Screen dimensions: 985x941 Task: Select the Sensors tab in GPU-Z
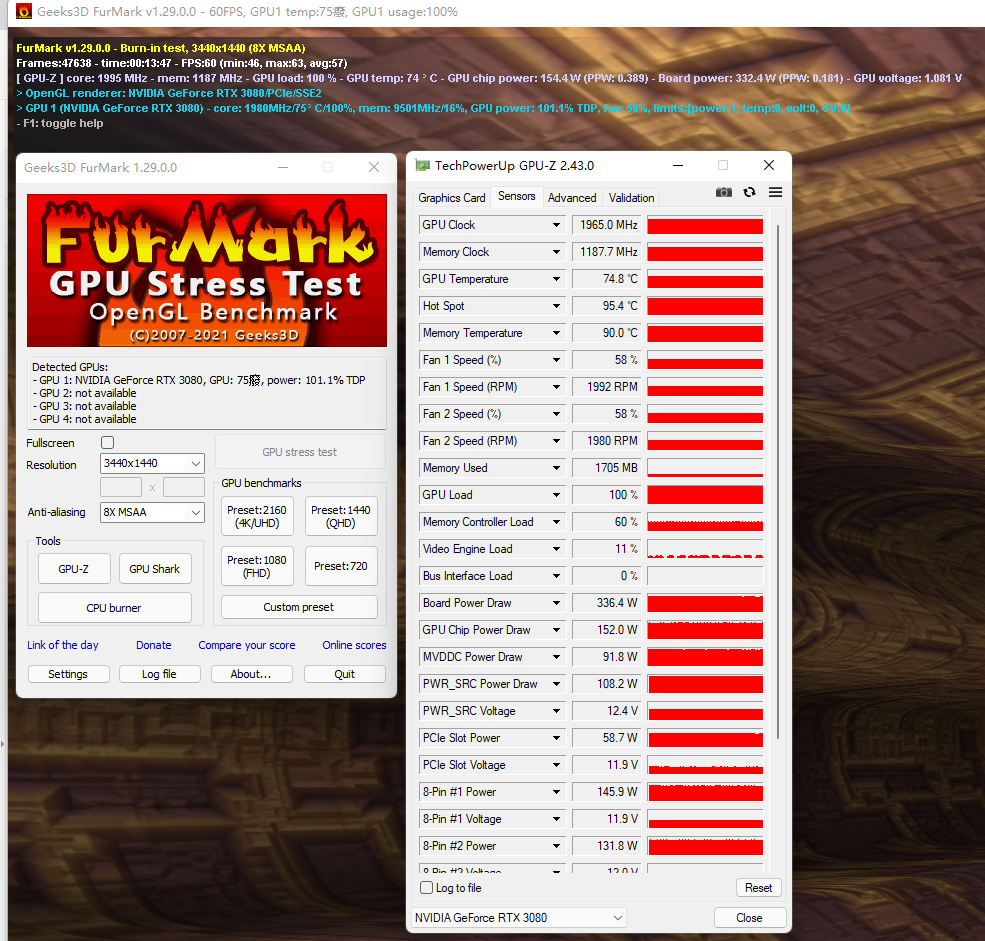click(x=516, y=196)
